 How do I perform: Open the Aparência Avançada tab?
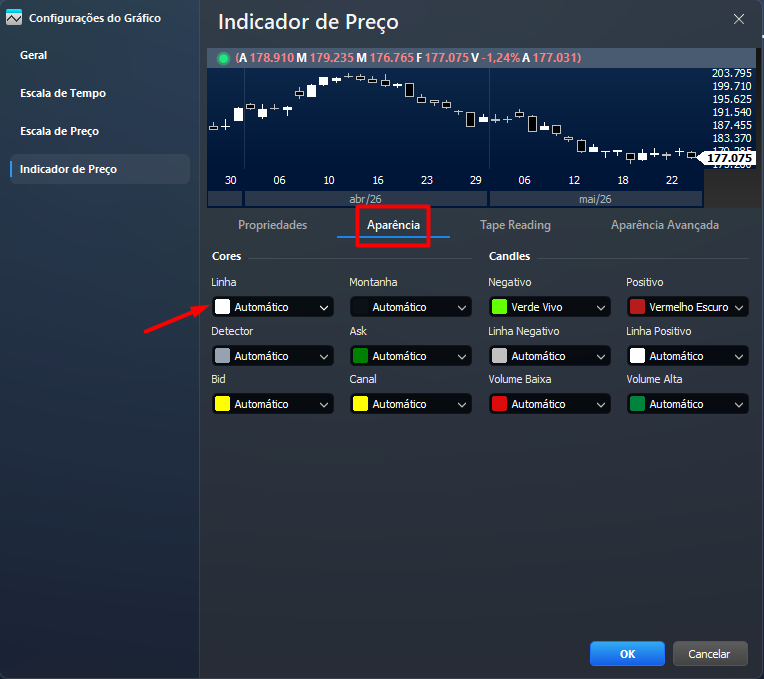tap(665, 225)
